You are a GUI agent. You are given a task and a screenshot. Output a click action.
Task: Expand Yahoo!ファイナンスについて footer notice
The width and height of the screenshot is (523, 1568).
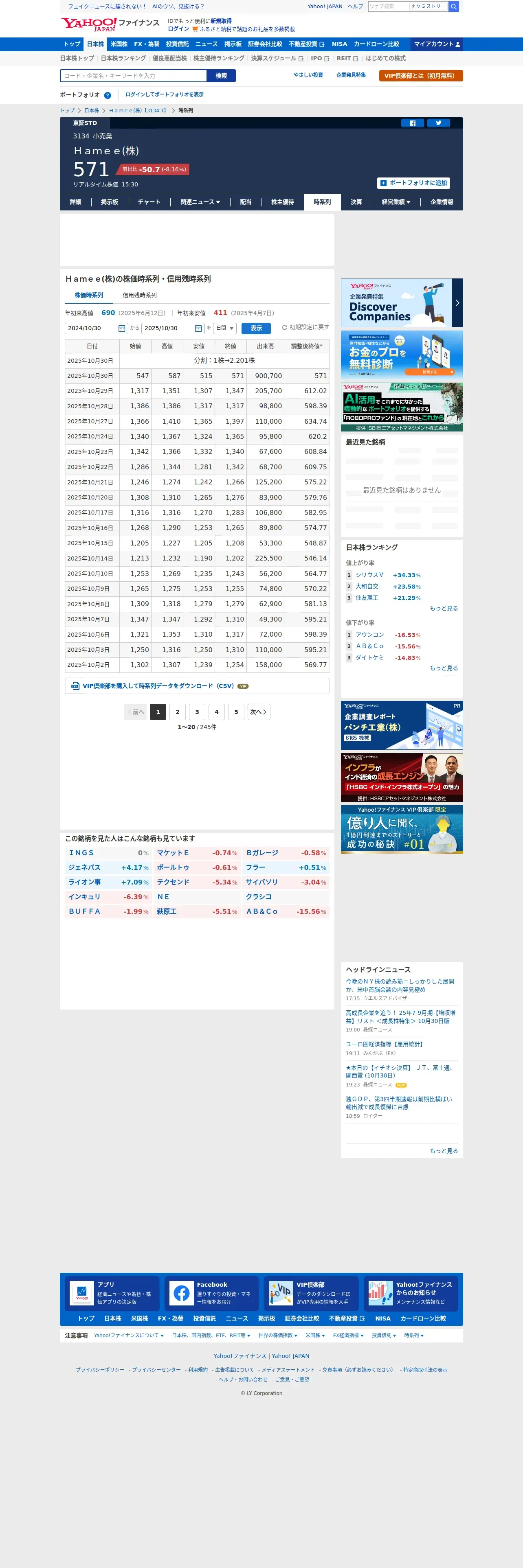129,1336
